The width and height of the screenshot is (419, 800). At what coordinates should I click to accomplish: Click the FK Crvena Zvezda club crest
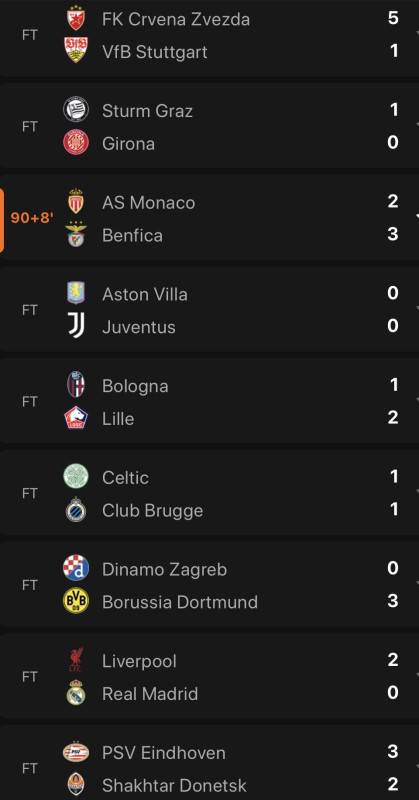tap(76, 18)
